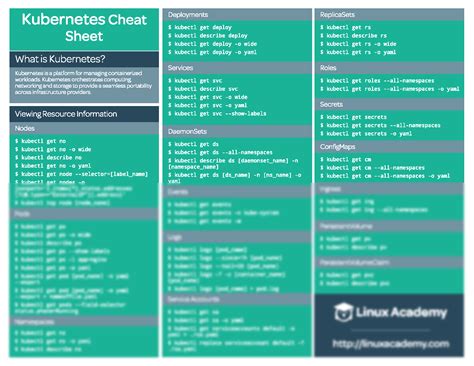Image resolution: width=474 pixels, height=366 pixels.
Task: Click the 'kubectl get rs -o yaml' line
Action: click(x=358, y=52)
